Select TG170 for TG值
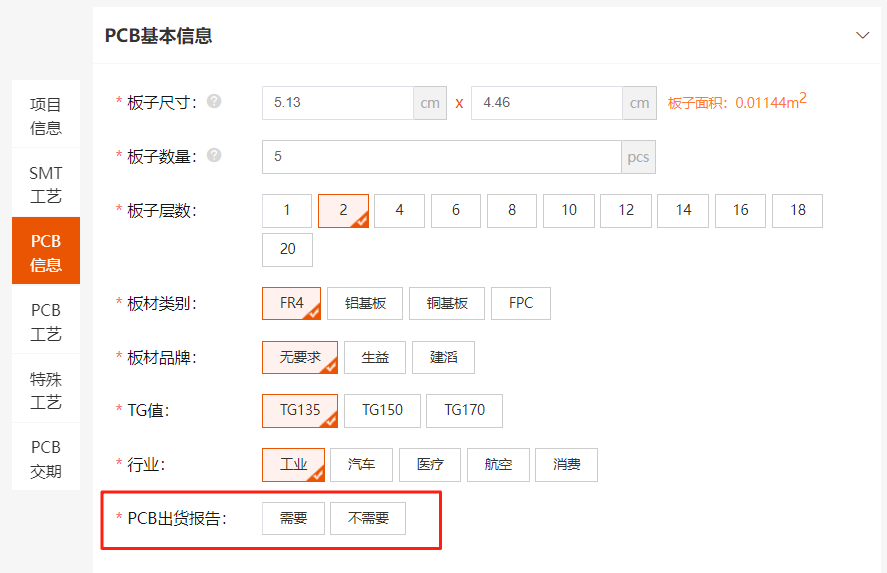 point(464,410)
